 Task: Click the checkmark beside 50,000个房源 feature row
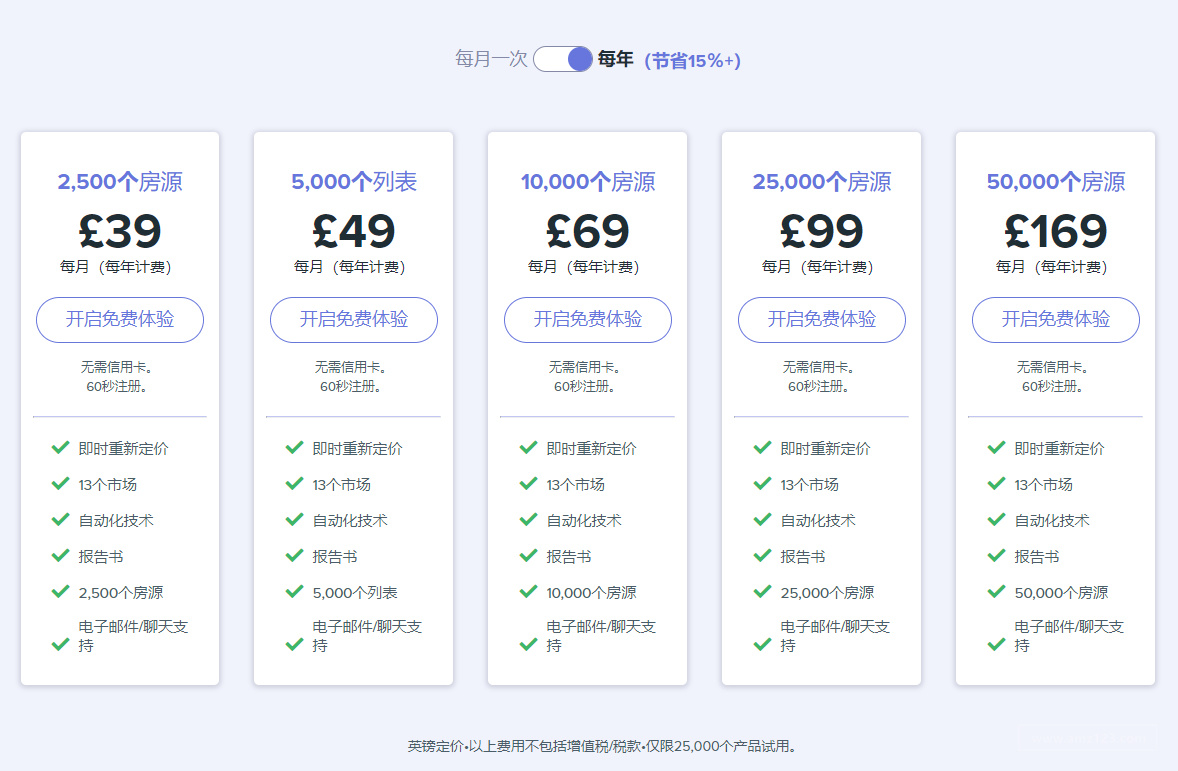click(x=996, y=592)
